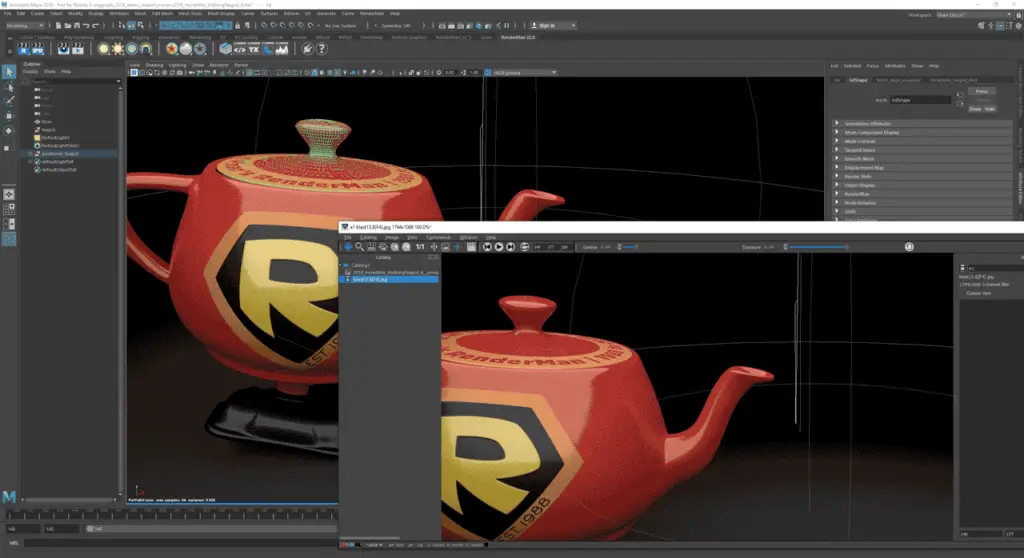Open the Deform menu
Viewport: 1024px width, 558px height.
click(291, 13)
